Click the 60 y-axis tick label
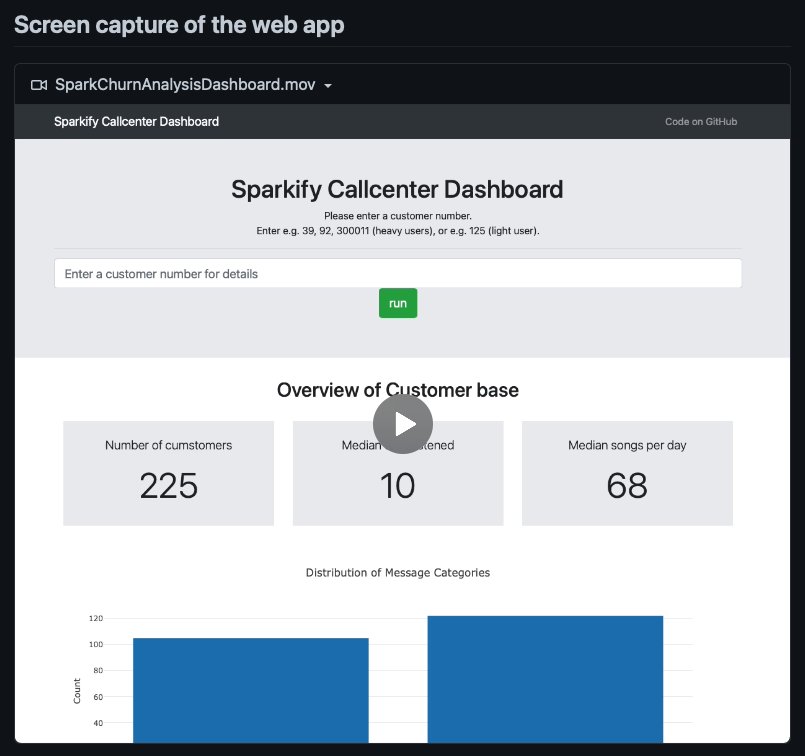805x756 pixels. [98, 697]
